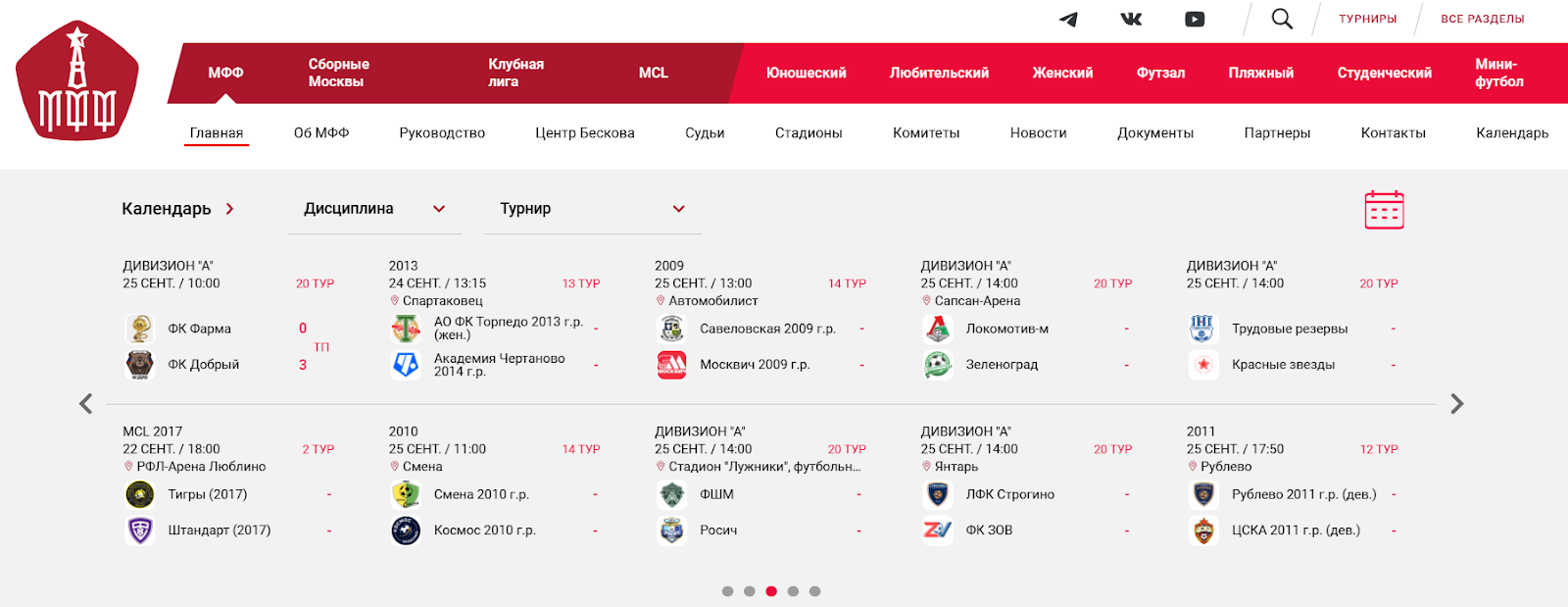Click the Академия Чертаново team logo

[406, 365]
